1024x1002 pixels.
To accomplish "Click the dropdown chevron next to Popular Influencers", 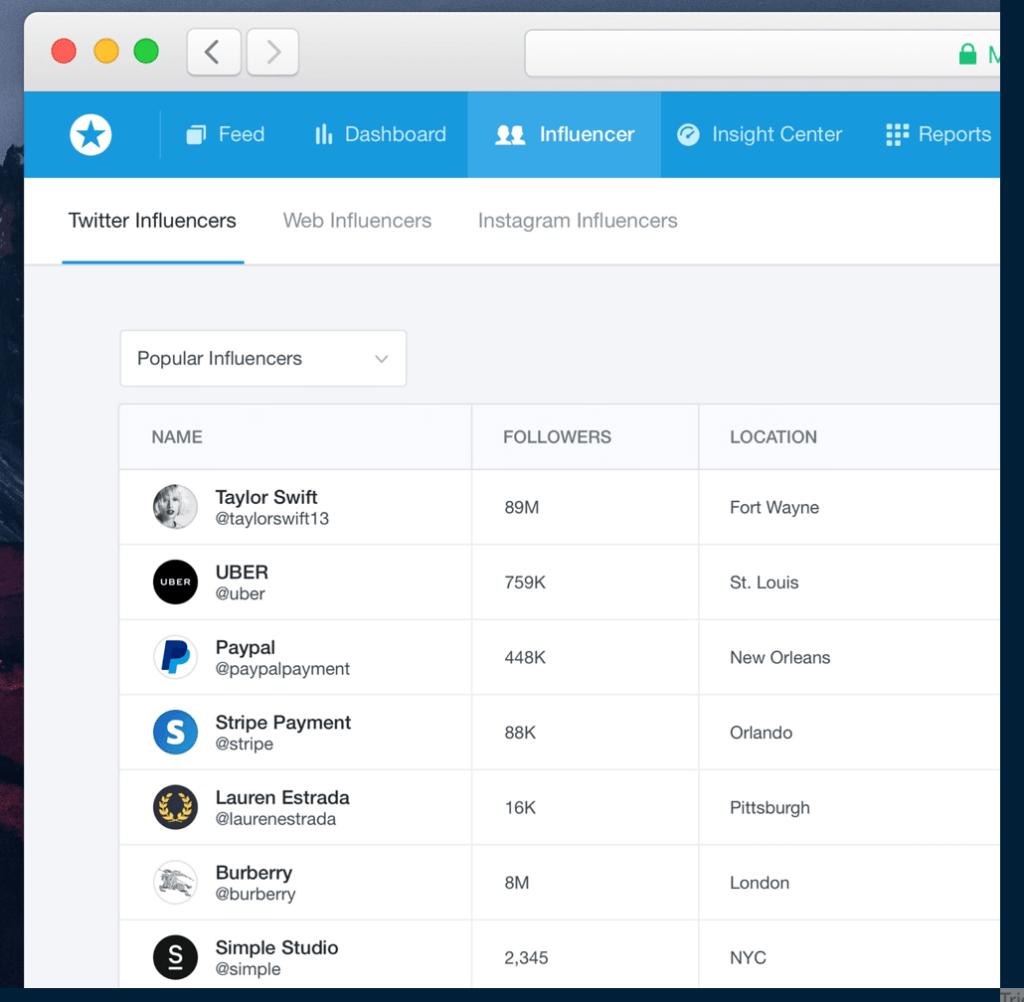I will (x=381, y=359).
